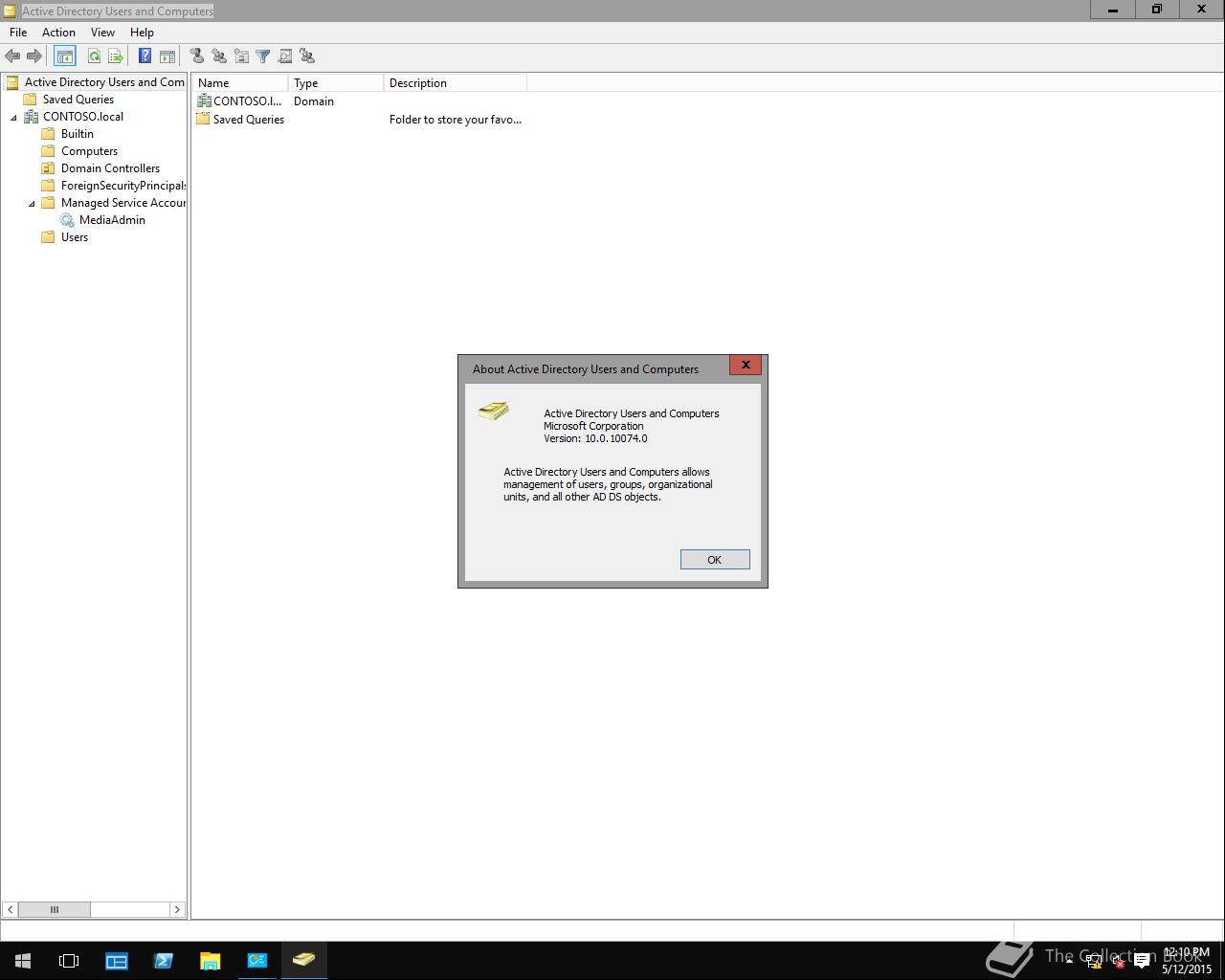
Task: Toggle the Show/Hide Action Pane button
Action: (167, 56)
